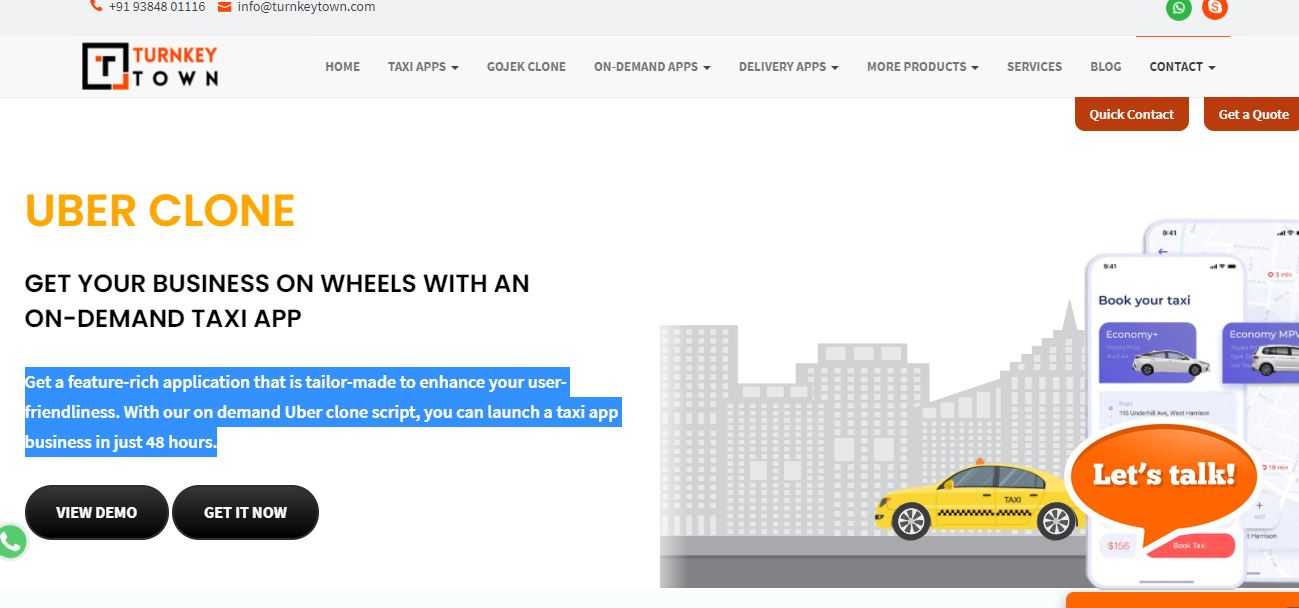Click the Get a Quote button
Image resolution: width=1299 pixels, height=608 pixels.
tap(1253, 114)
